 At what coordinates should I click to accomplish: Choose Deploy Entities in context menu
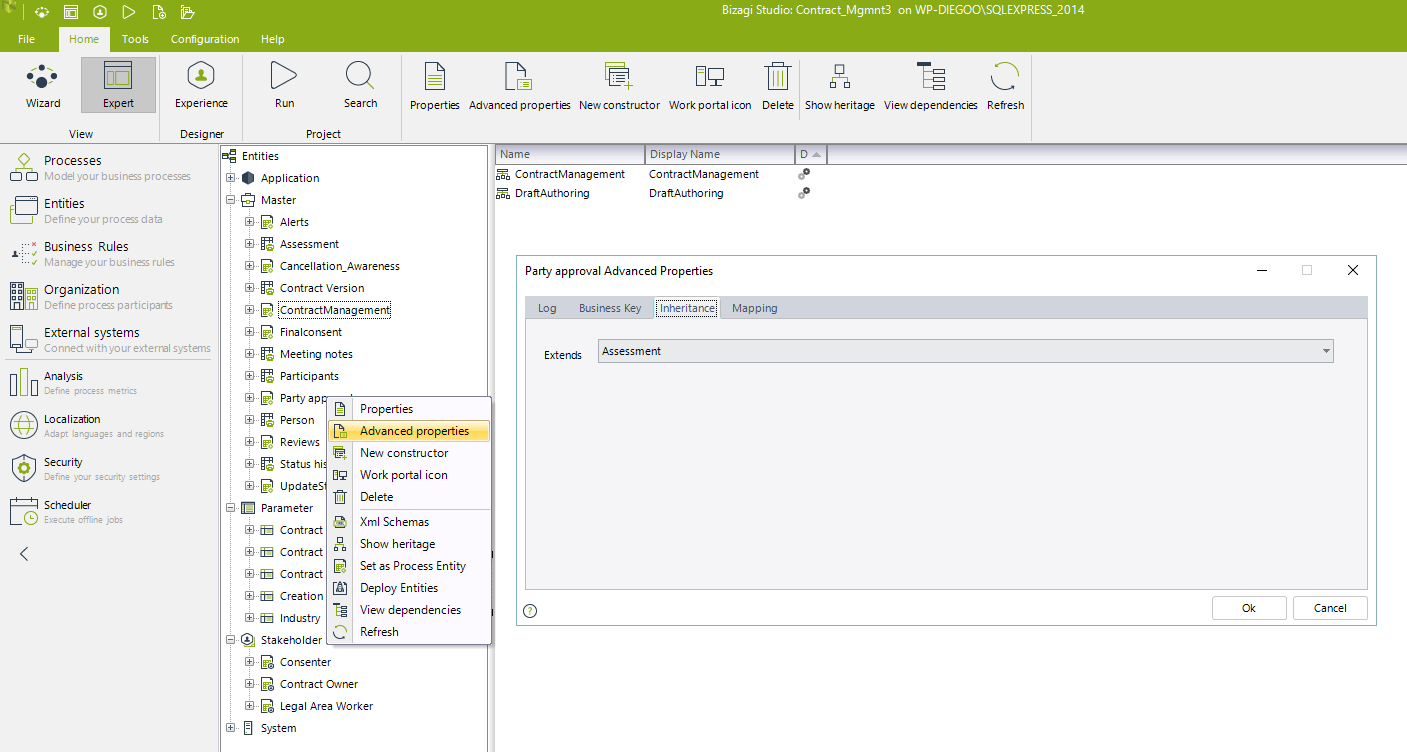(x=409, y=588)
